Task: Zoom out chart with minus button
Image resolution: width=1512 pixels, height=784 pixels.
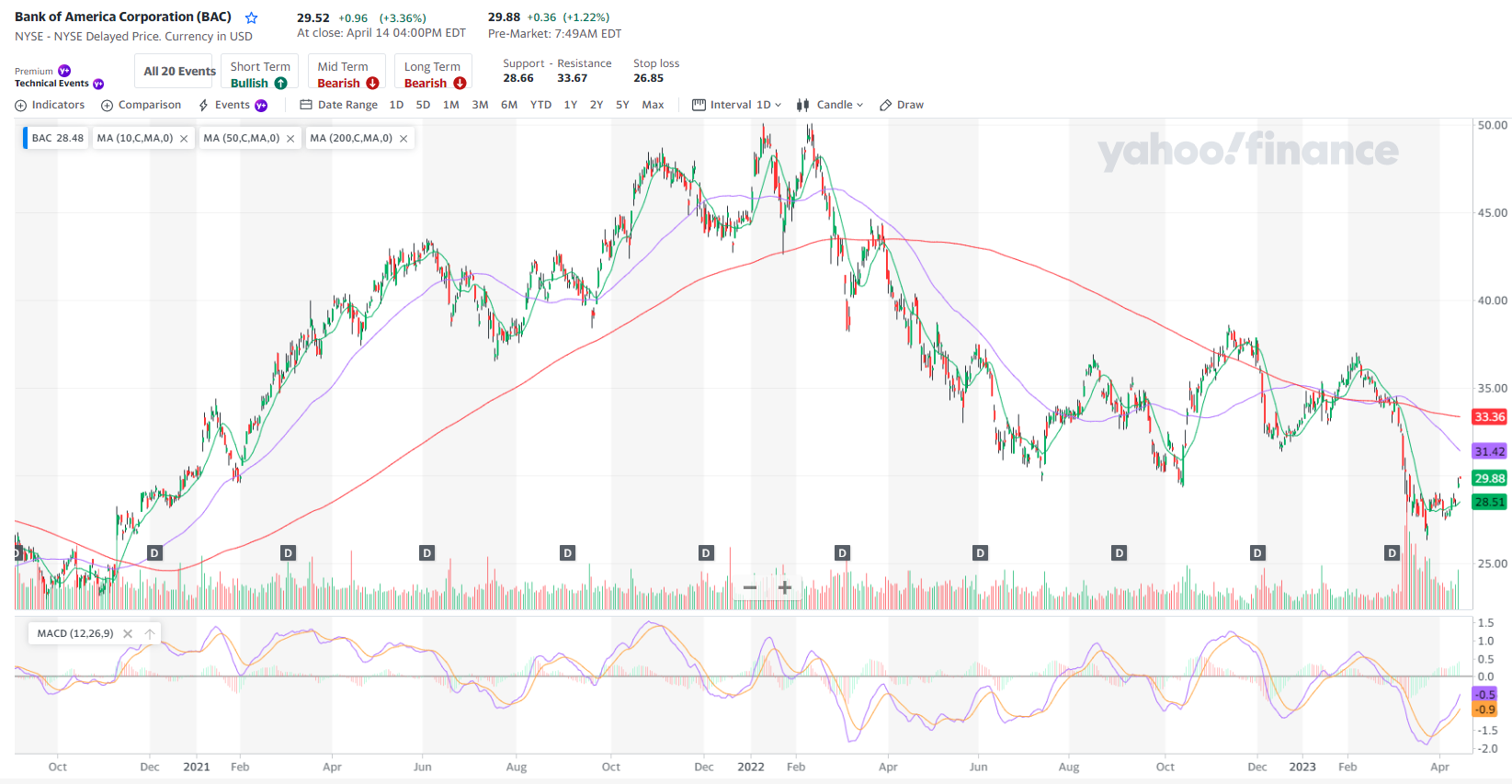Action: 750,587
